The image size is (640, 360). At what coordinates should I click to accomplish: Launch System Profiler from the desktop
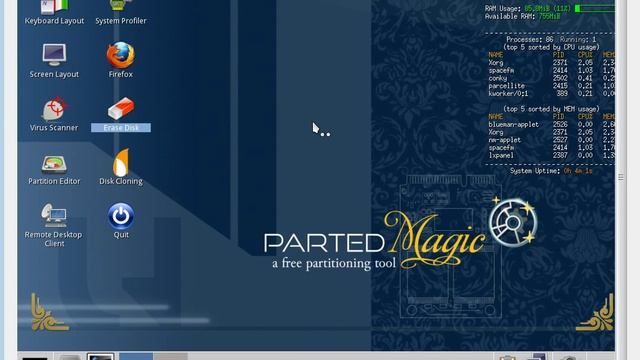121,12
